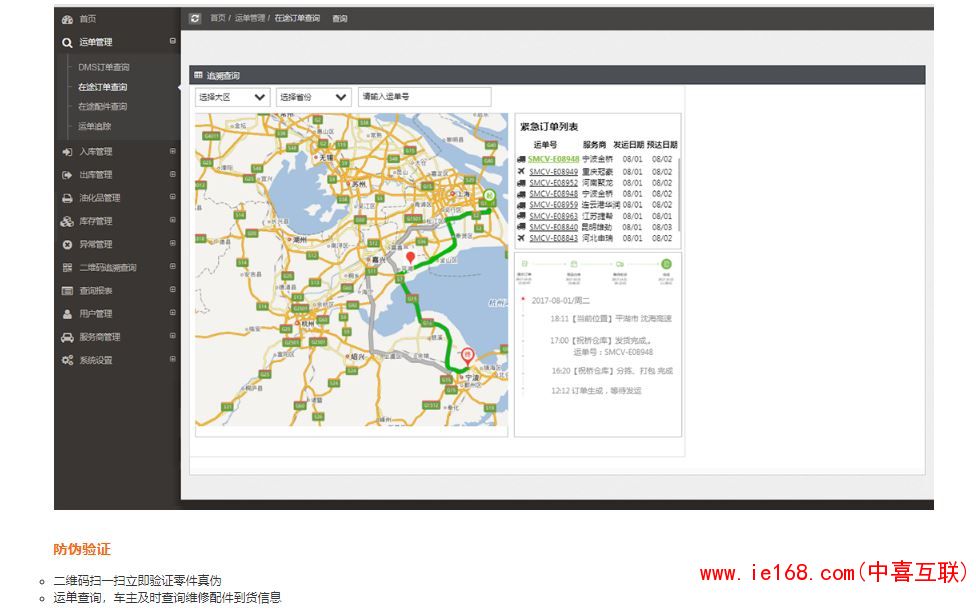
Task: Click the refresh icon in top bar
Action: pyautogui.click(x=195, y=18)
